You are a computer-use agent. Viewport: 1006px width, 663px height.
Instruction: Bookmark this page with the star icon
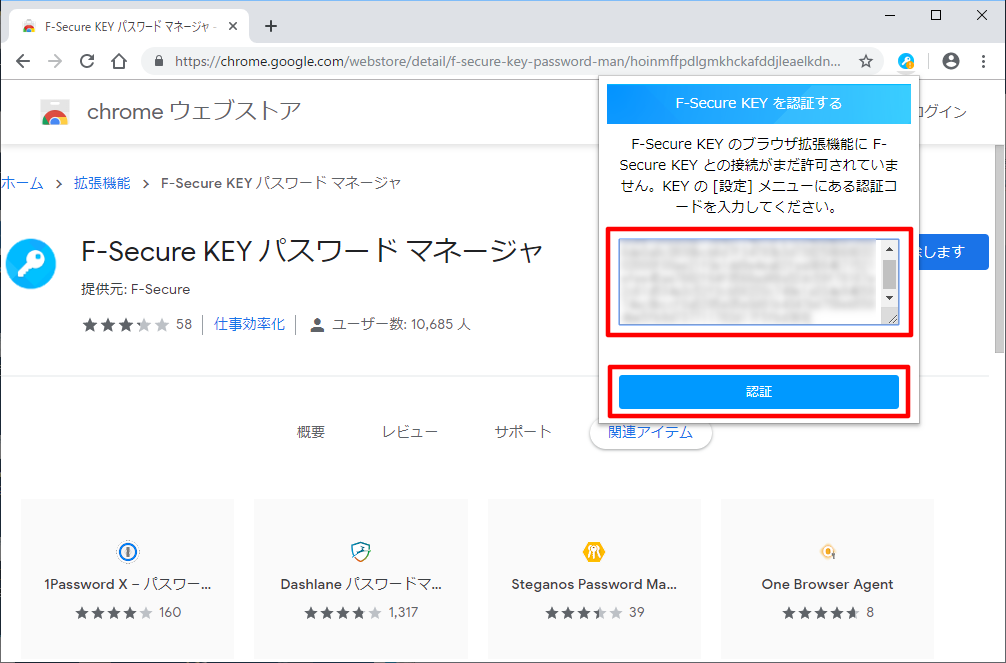pos(865,61)
